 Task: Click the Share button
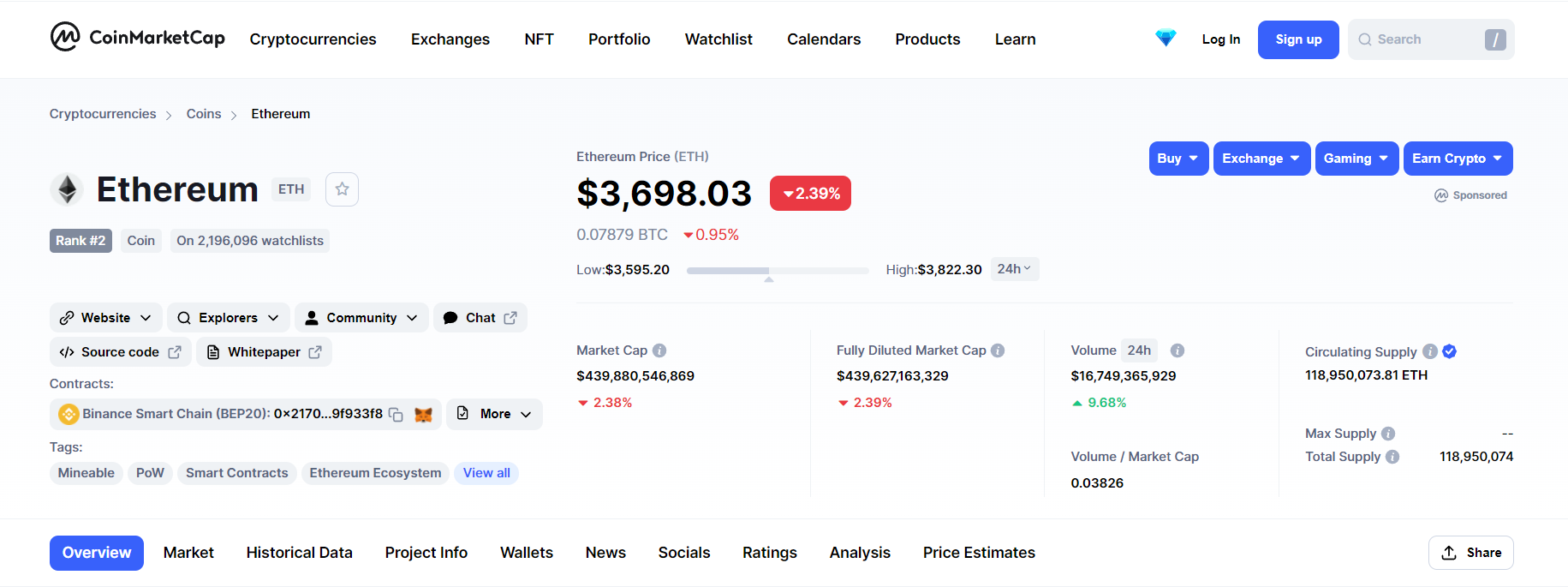(1470, 553)
